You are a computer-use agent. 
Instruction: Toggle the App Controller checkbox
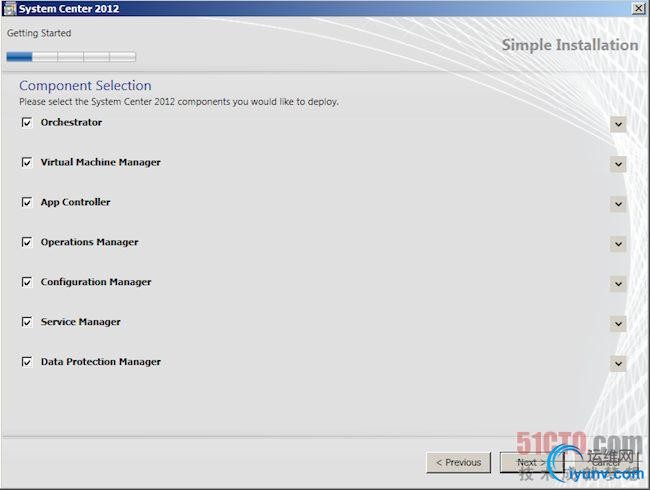point(27,202)
